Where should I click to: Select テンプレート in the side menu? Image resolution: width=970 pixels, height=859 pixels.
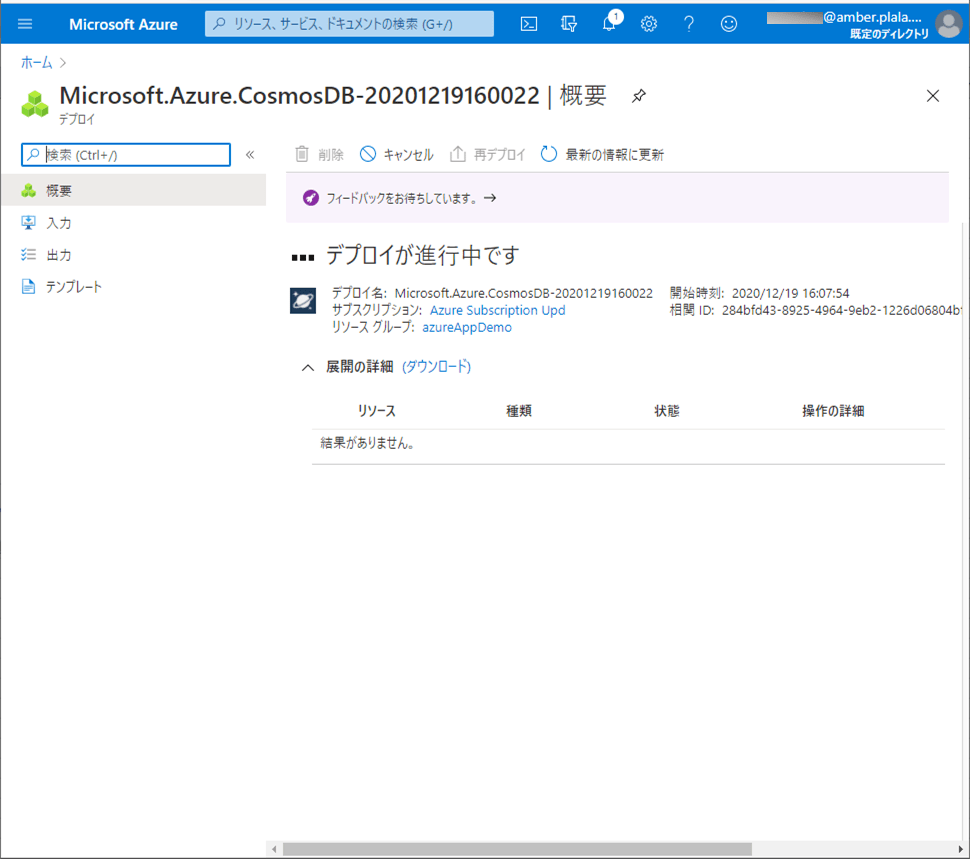[134, 287]
